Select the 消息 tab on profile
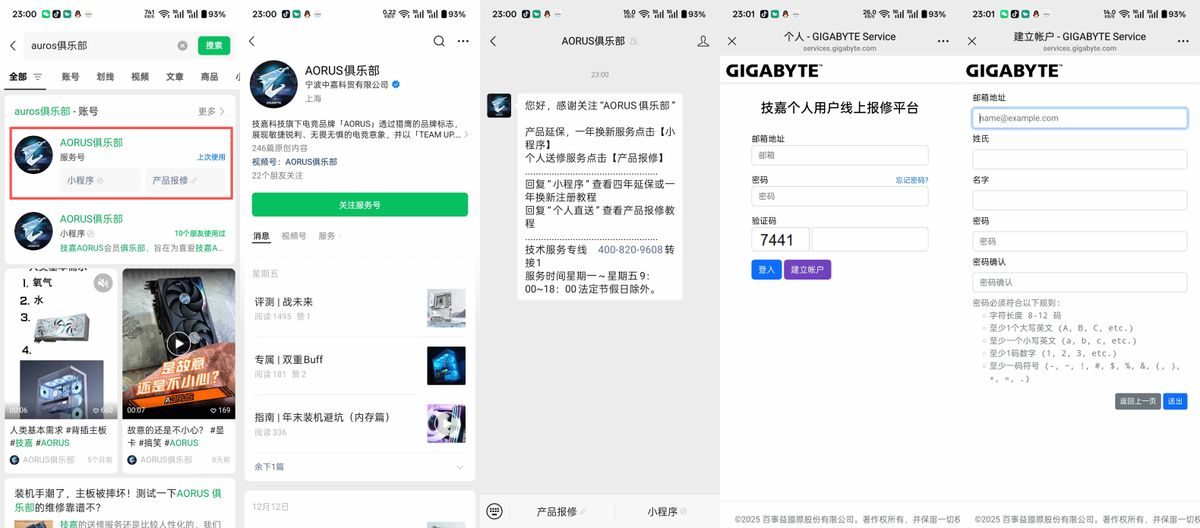This screenshot has width=1200, height=528. click(261, 236)
